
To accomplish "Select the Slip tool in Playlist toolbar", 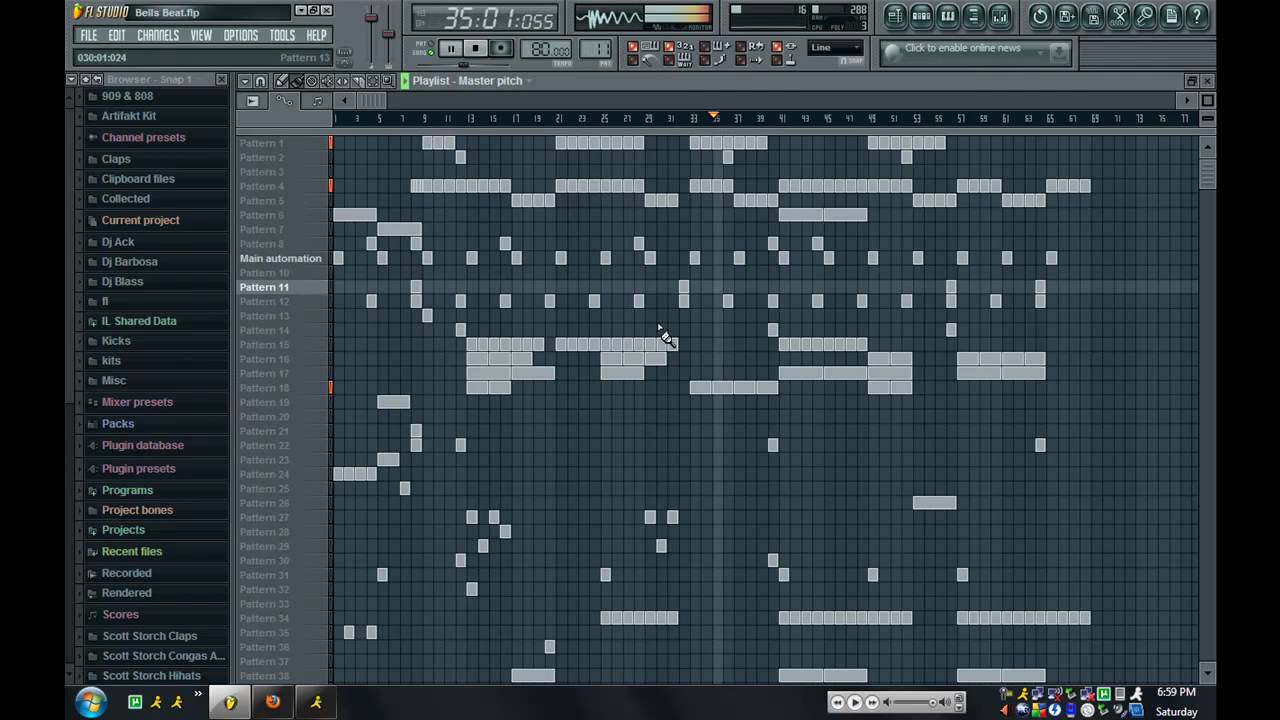I will click(342, 81).
